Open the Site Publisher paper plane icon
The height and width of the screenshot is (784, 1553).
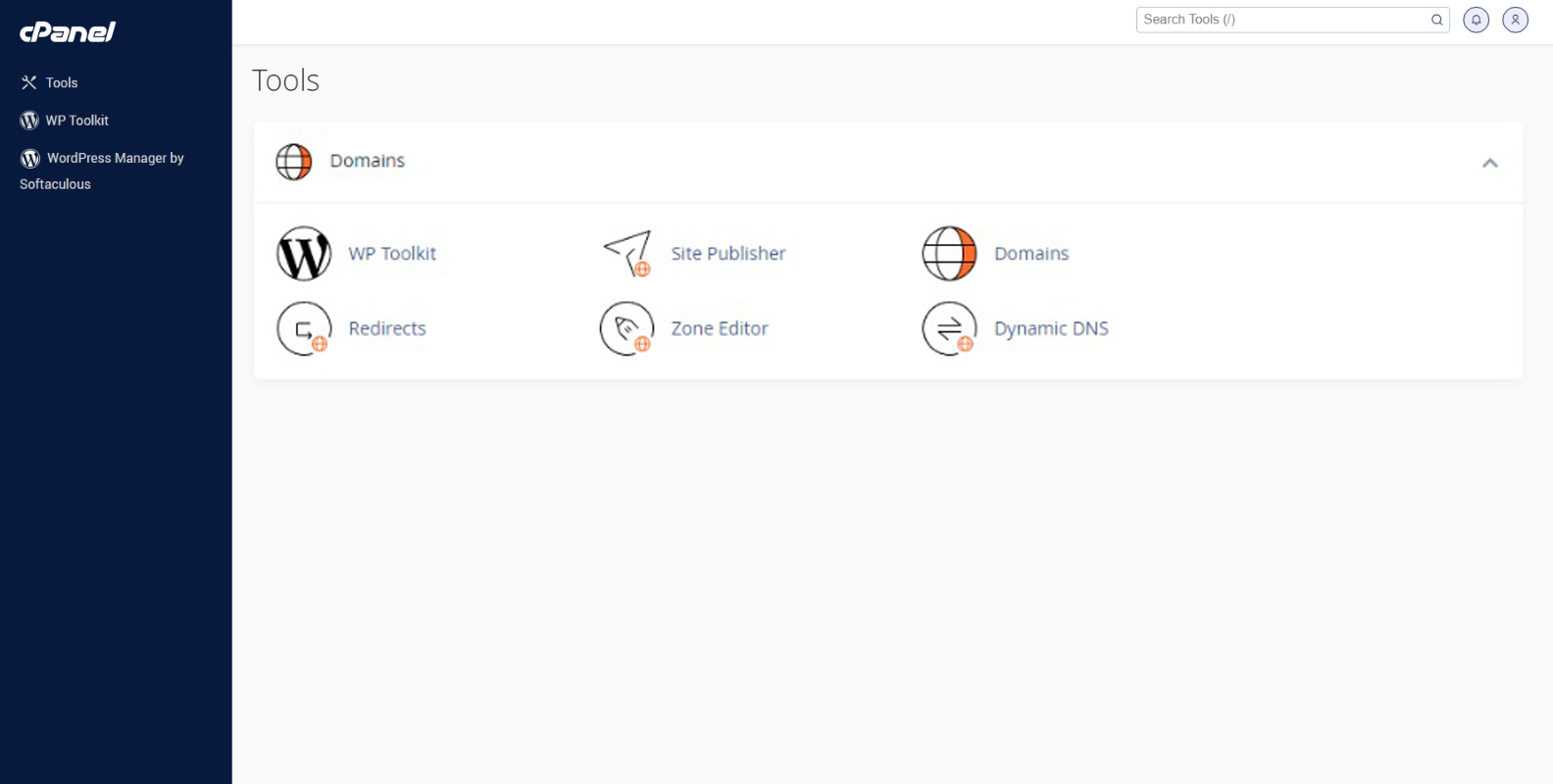[x=627, y=254]
